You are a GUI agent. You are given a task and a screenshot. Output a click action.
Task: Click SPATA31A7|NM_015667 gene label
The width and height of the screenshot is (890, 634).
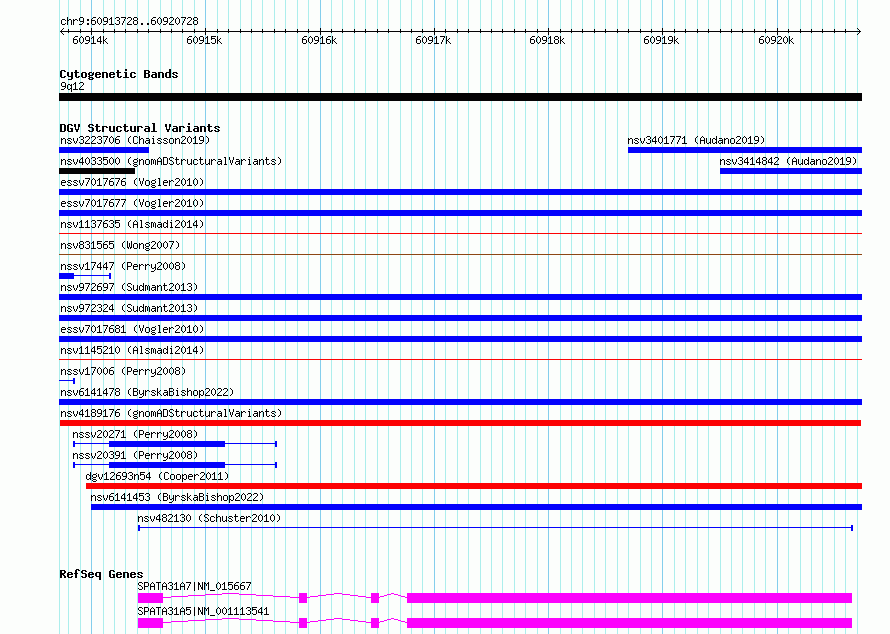(194, 586)
